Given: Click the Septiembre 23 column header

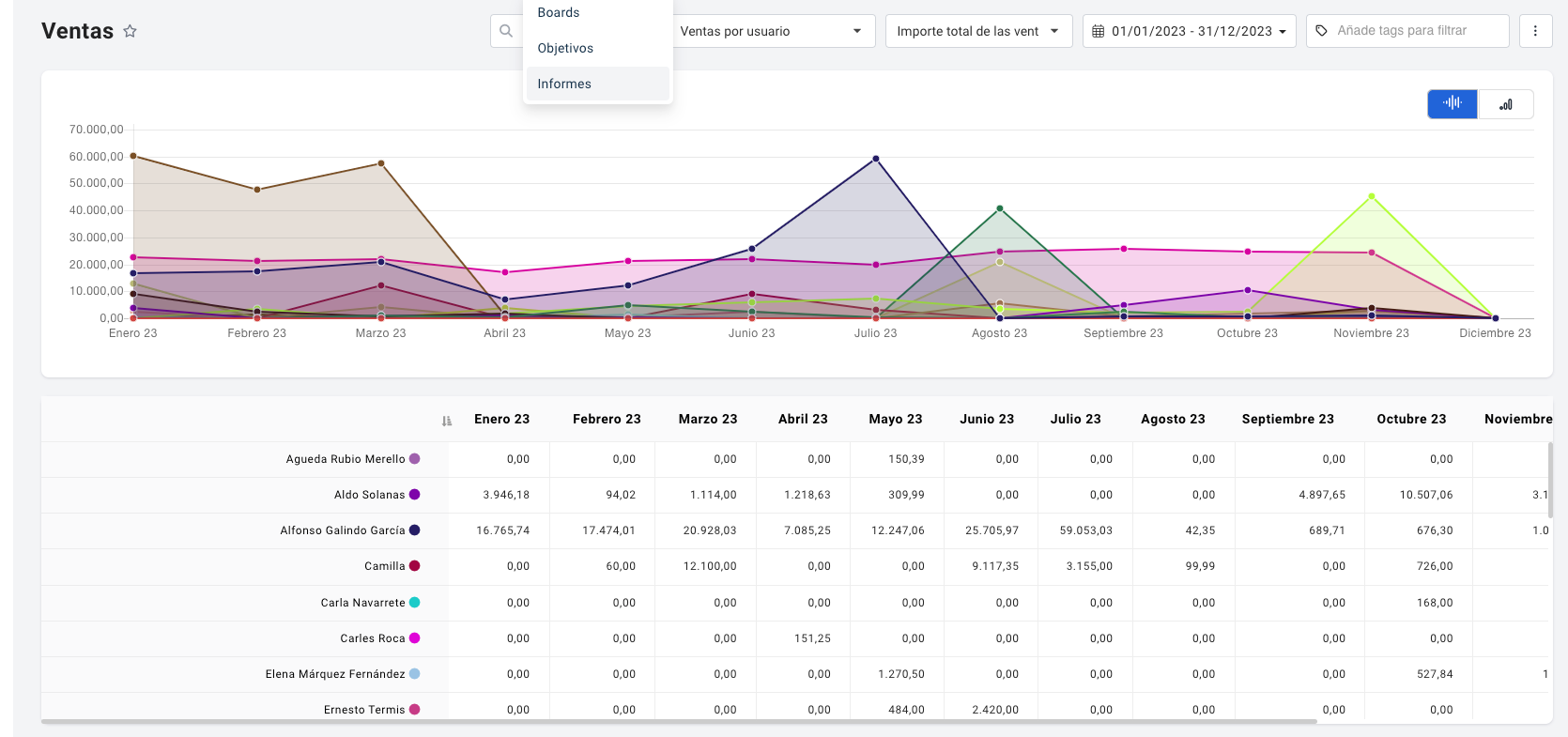Looking at the screenshot, I should [x=1287, y=419].
